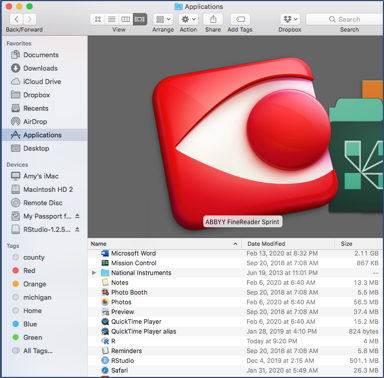
Task: Go forward with the Forward arrow button
Action: 30,19
